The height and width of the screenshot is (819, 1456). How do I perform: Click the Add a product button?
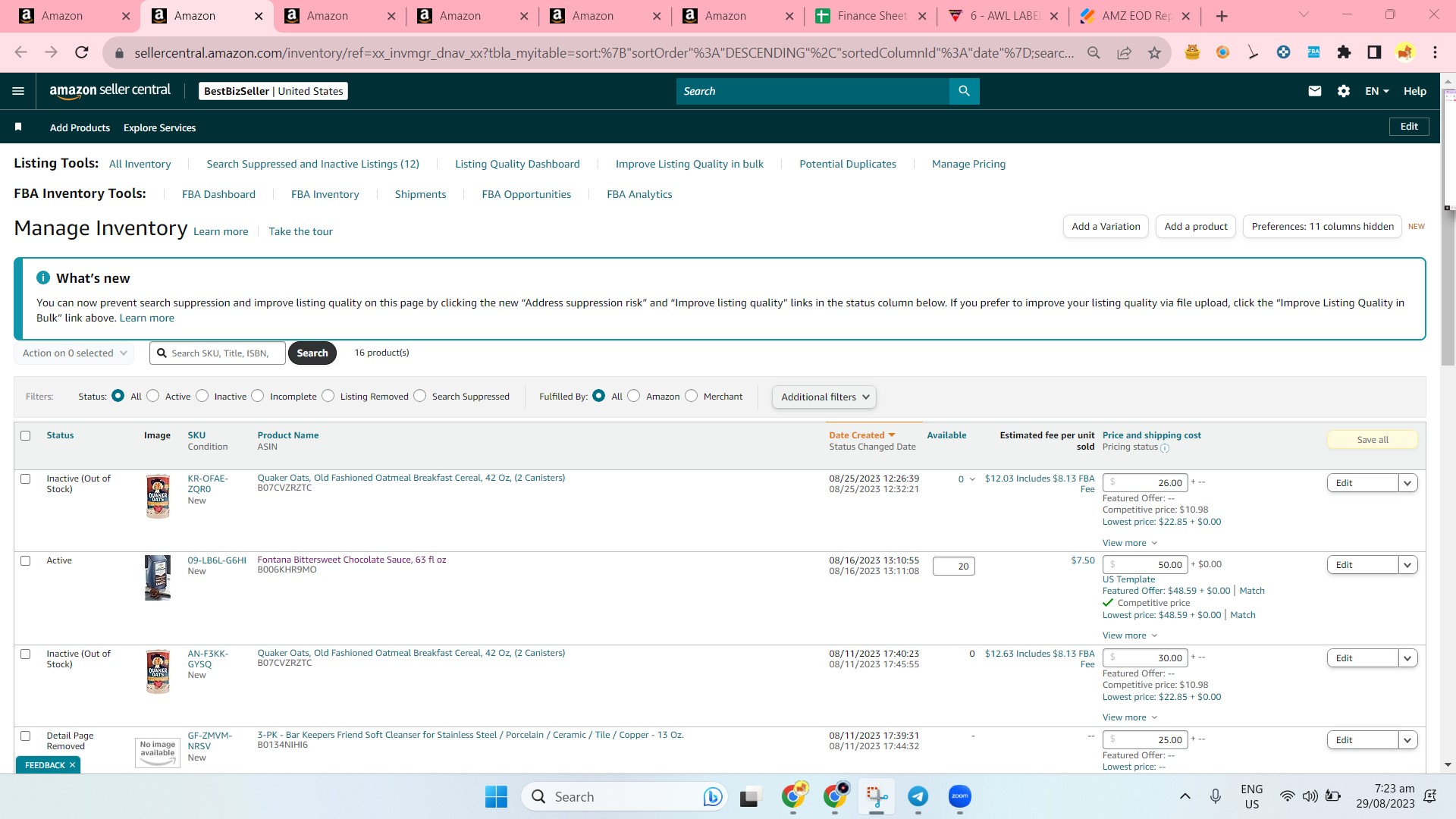(x=1196, y=226)
